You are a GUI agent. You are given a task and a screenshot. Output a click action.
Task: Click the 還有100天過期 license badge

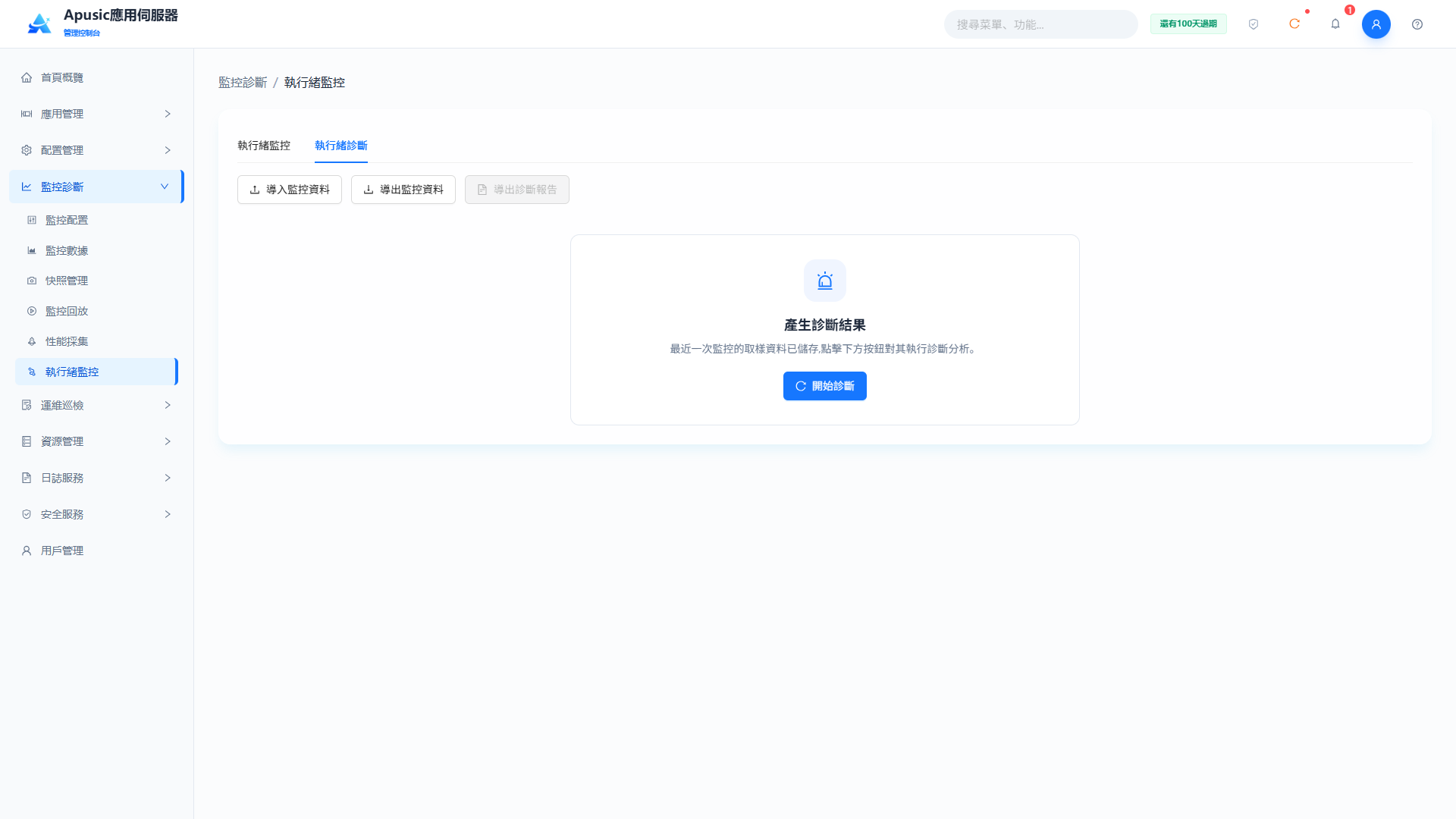coord(1188,24)
